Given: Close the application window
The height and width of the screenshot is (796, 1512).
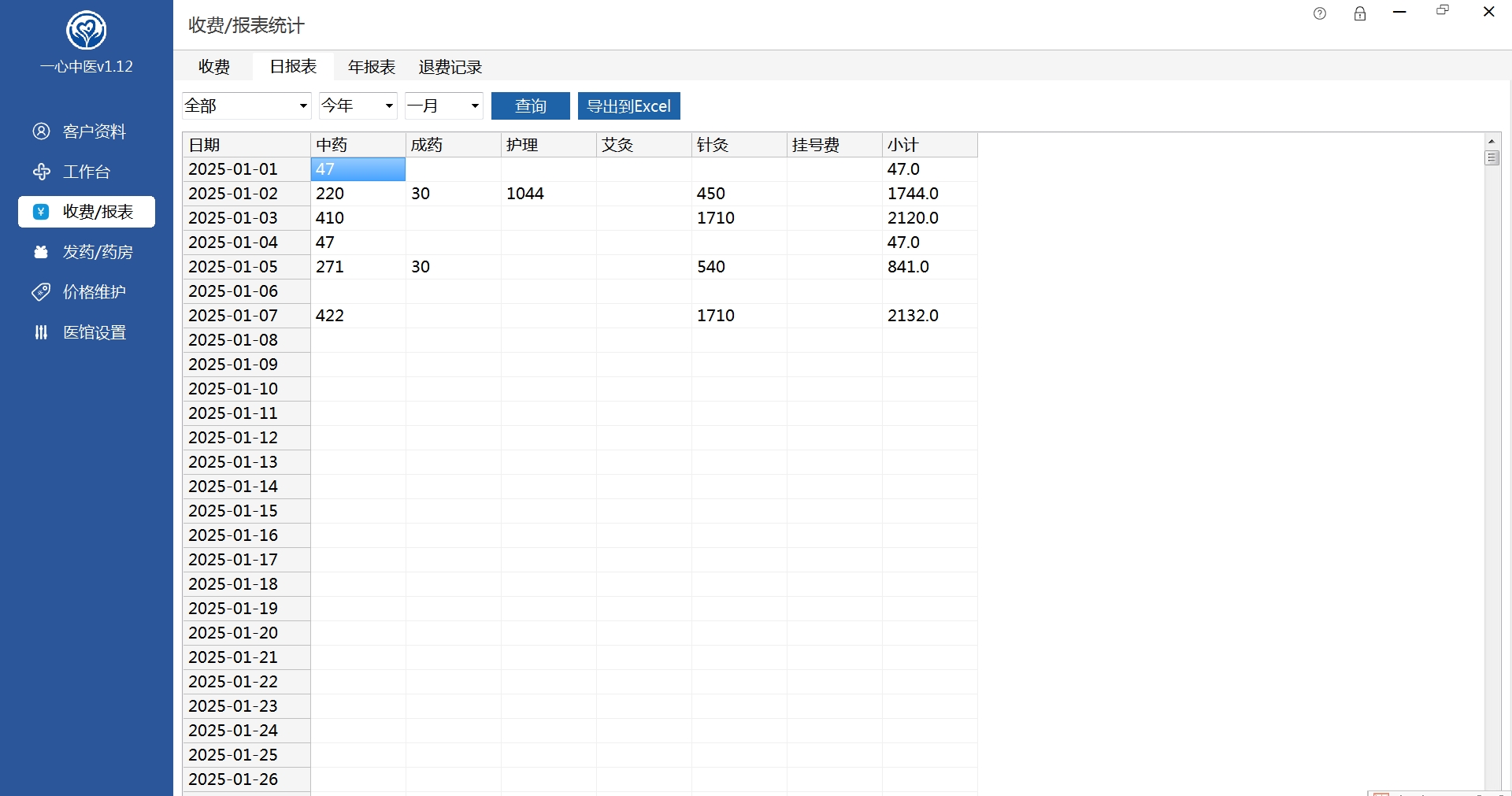Looking at the screenshot, I should tap(1488, 12).
